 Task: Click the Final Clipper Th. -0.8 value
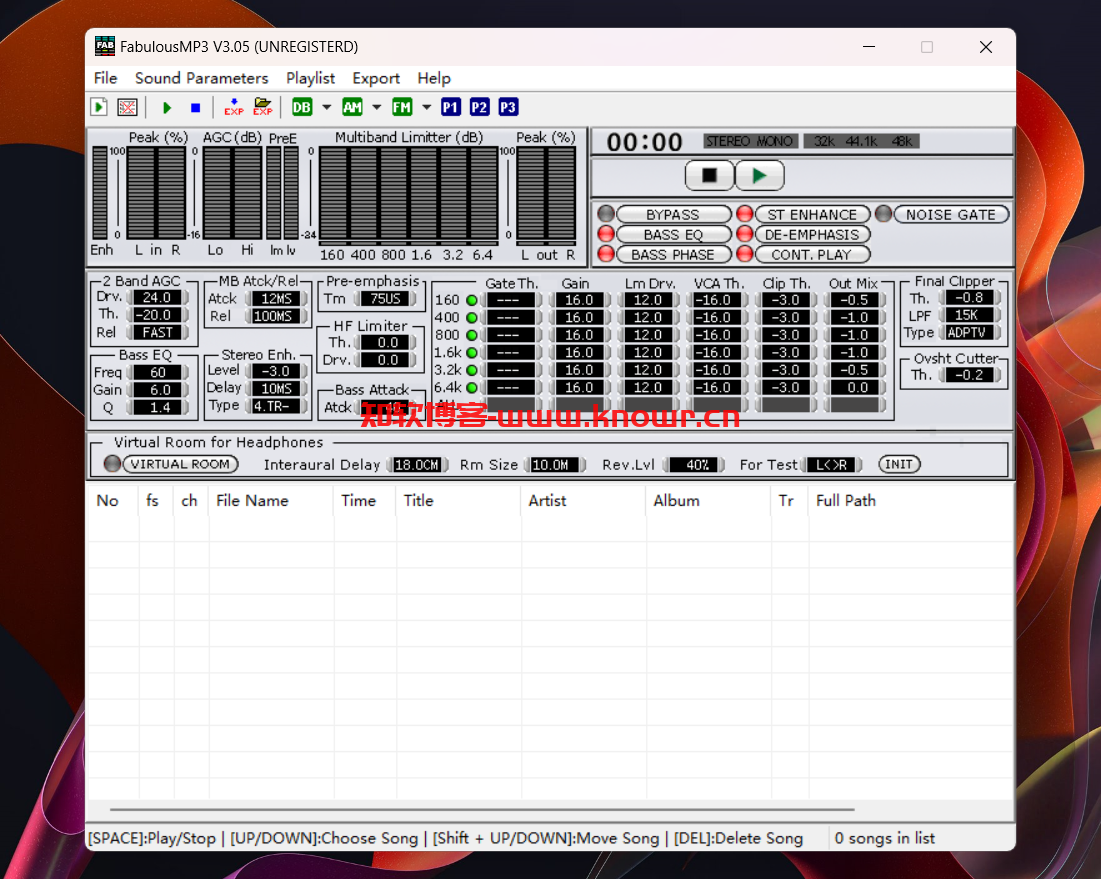point(969,298)
